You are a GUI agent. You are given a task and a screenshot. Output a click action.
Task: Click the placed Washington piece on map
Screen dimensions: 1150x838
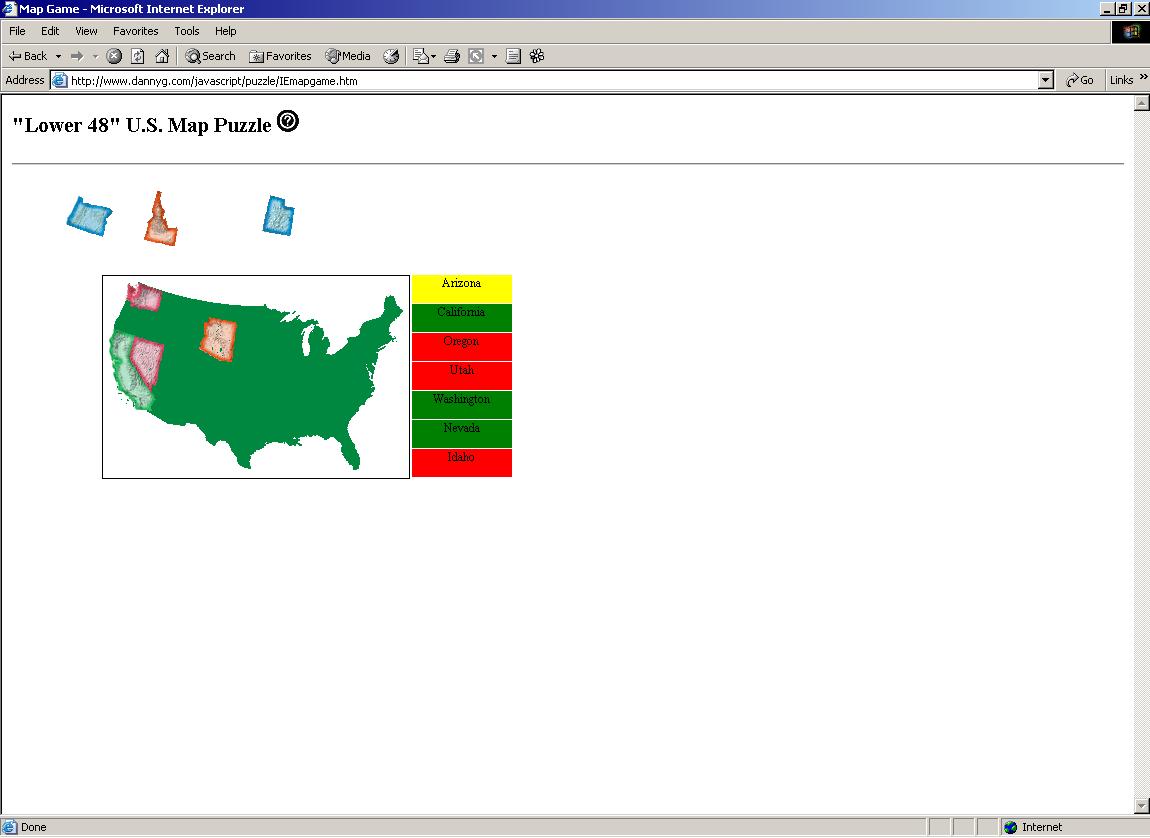144,295
